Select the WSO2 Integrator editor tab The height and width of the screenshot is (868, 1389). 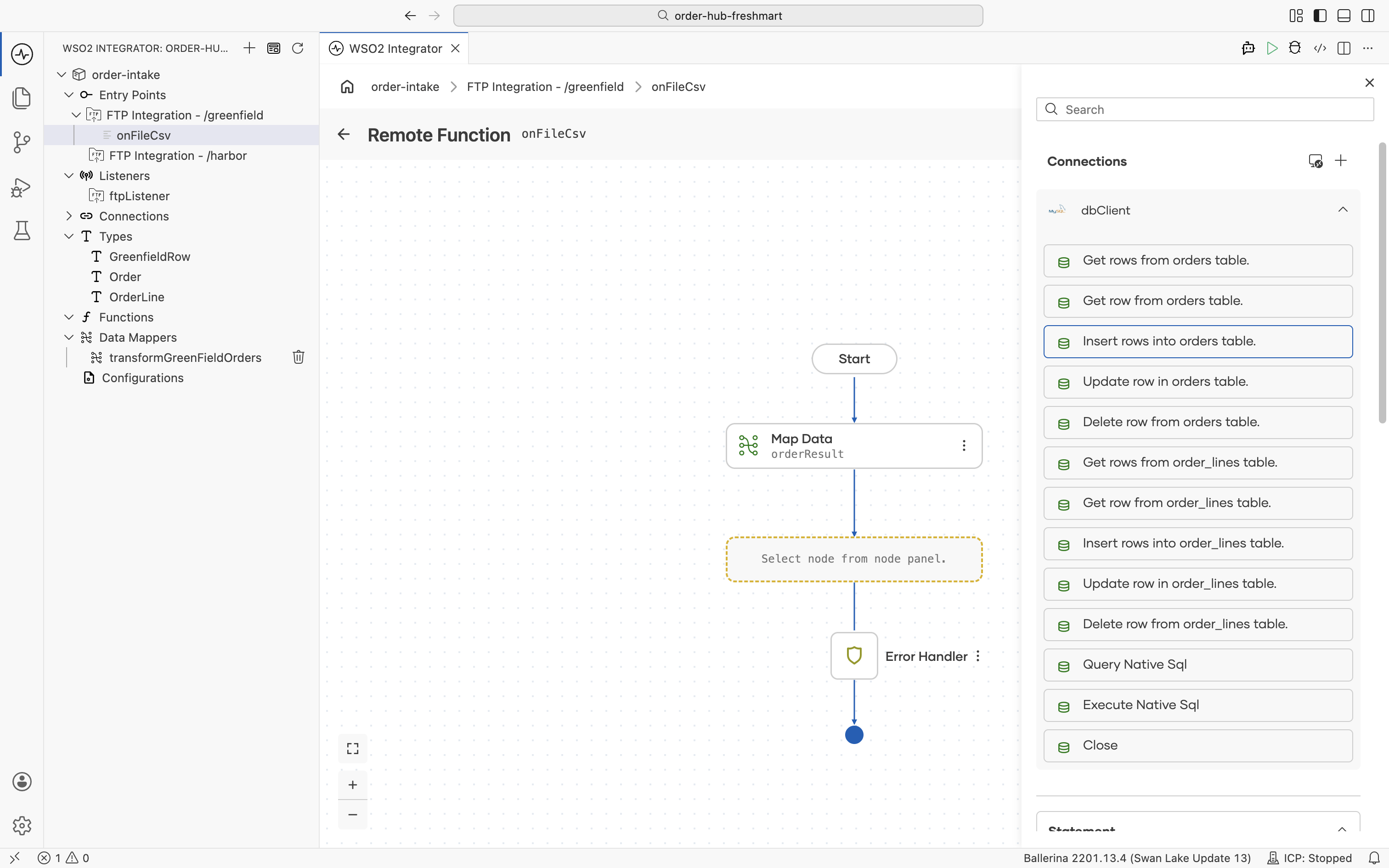[x=395, y=48]
